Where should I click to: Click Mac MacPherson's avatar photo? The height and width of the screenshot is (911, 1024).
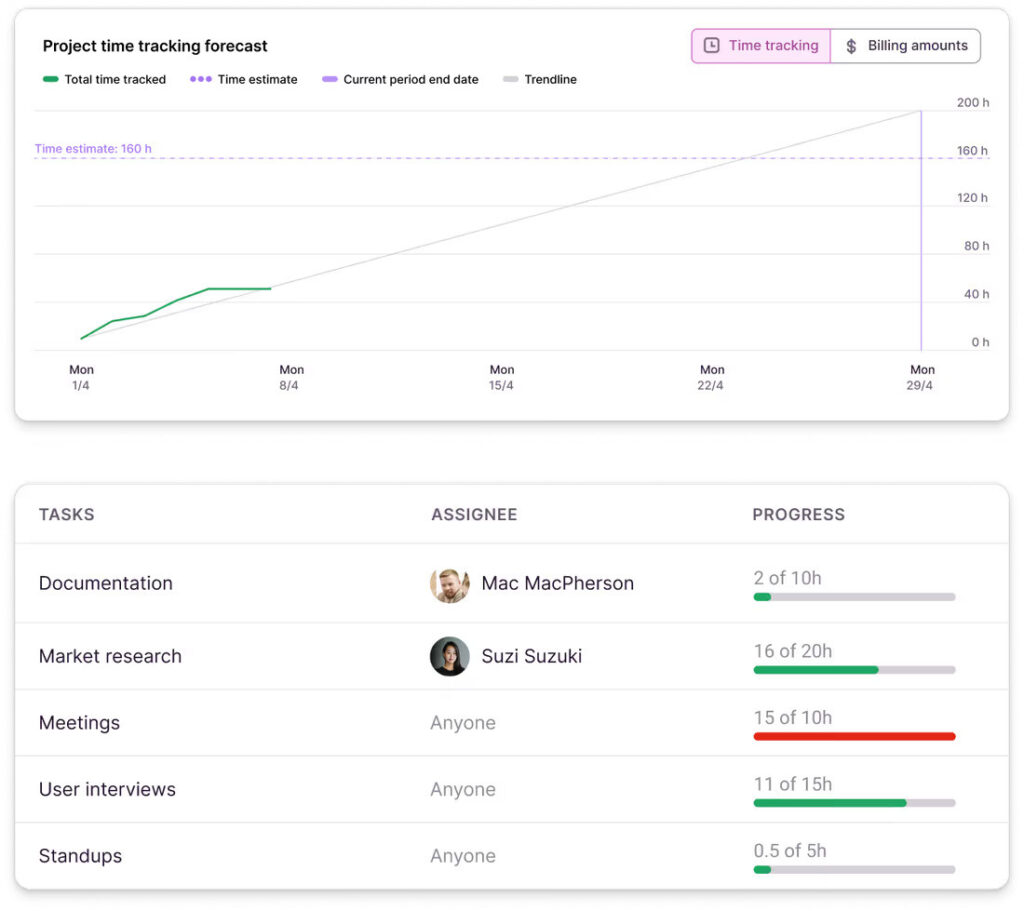449,584
